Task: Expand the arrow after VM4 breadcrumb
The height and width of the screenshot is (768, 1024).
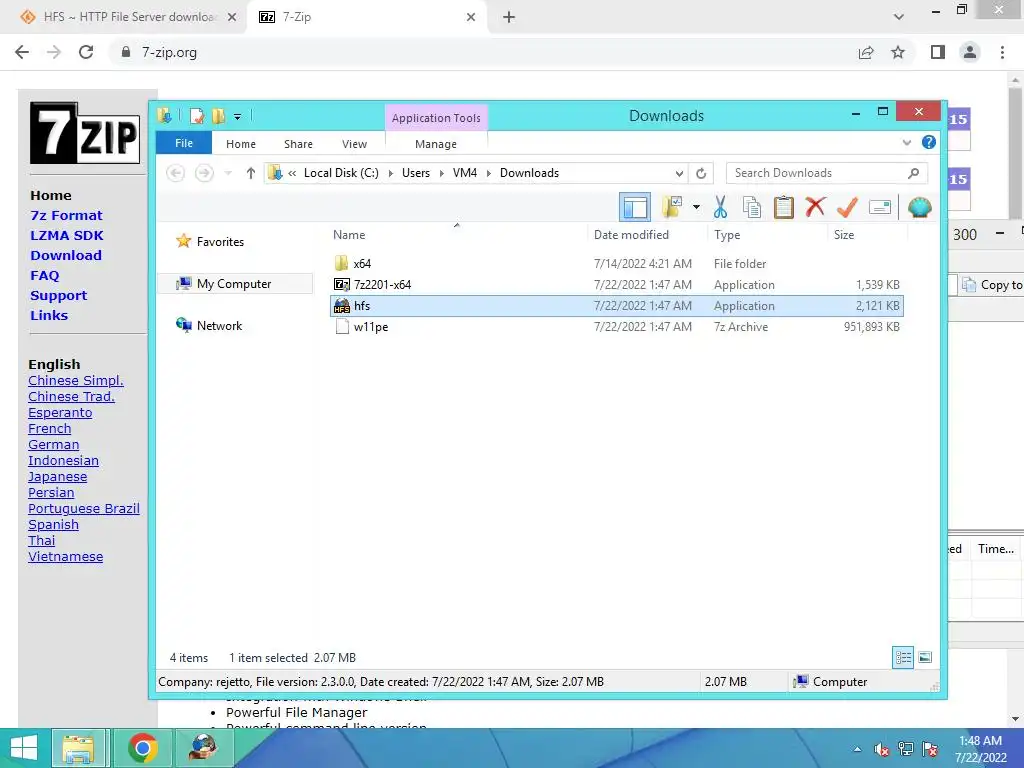Action: (x=488, y=173)
